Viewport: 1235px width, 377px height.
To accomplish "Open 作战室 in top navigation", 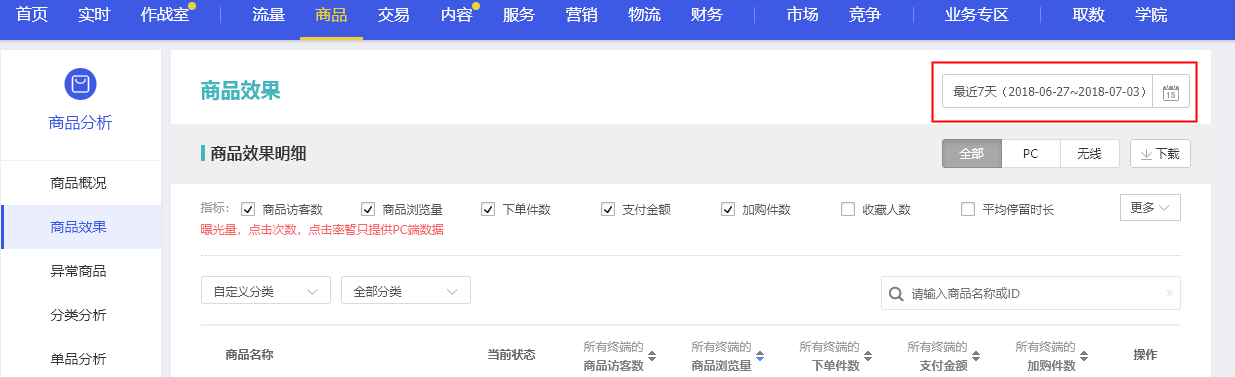I will (164, 15).
